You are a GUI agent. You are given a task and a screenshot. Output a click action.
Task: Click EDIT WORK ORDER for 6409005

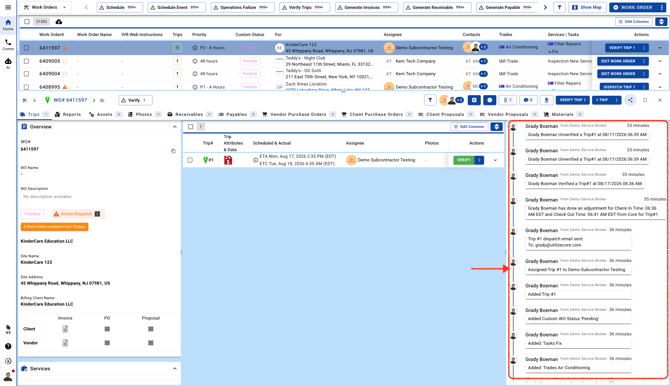[x=618, y=61]
